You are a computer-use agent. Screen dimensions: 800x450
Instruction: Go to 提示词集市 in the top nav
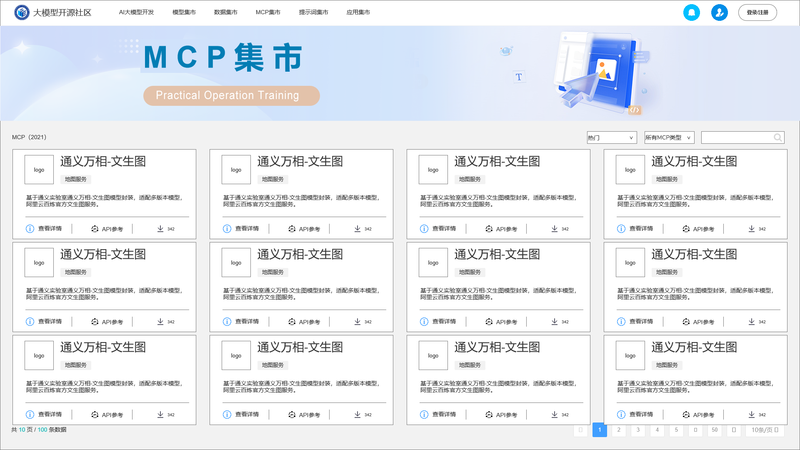tap(313, 12)
